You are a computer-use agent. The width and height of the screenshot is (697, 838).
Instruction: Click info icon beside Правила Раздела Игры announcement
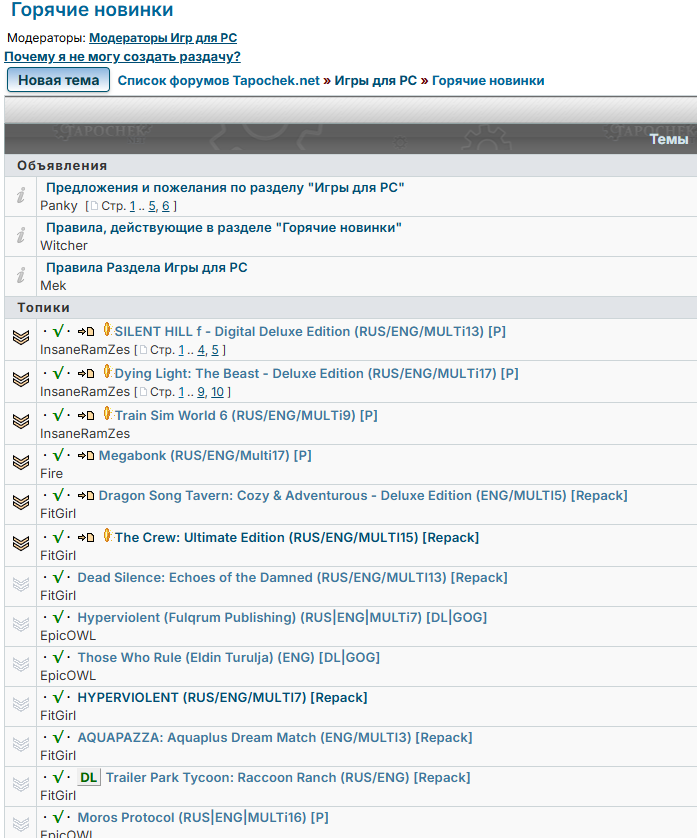[21, 275]
